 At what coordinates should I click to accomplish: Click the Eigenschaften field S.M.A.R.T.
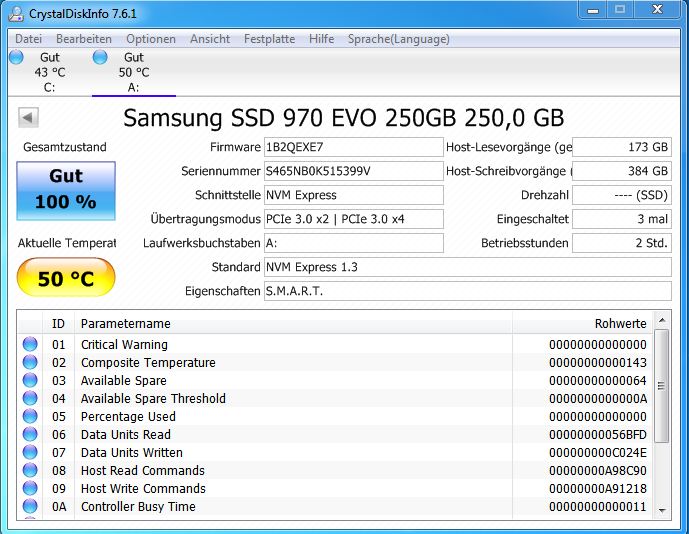pyautogui.click(x=468, y=291)
